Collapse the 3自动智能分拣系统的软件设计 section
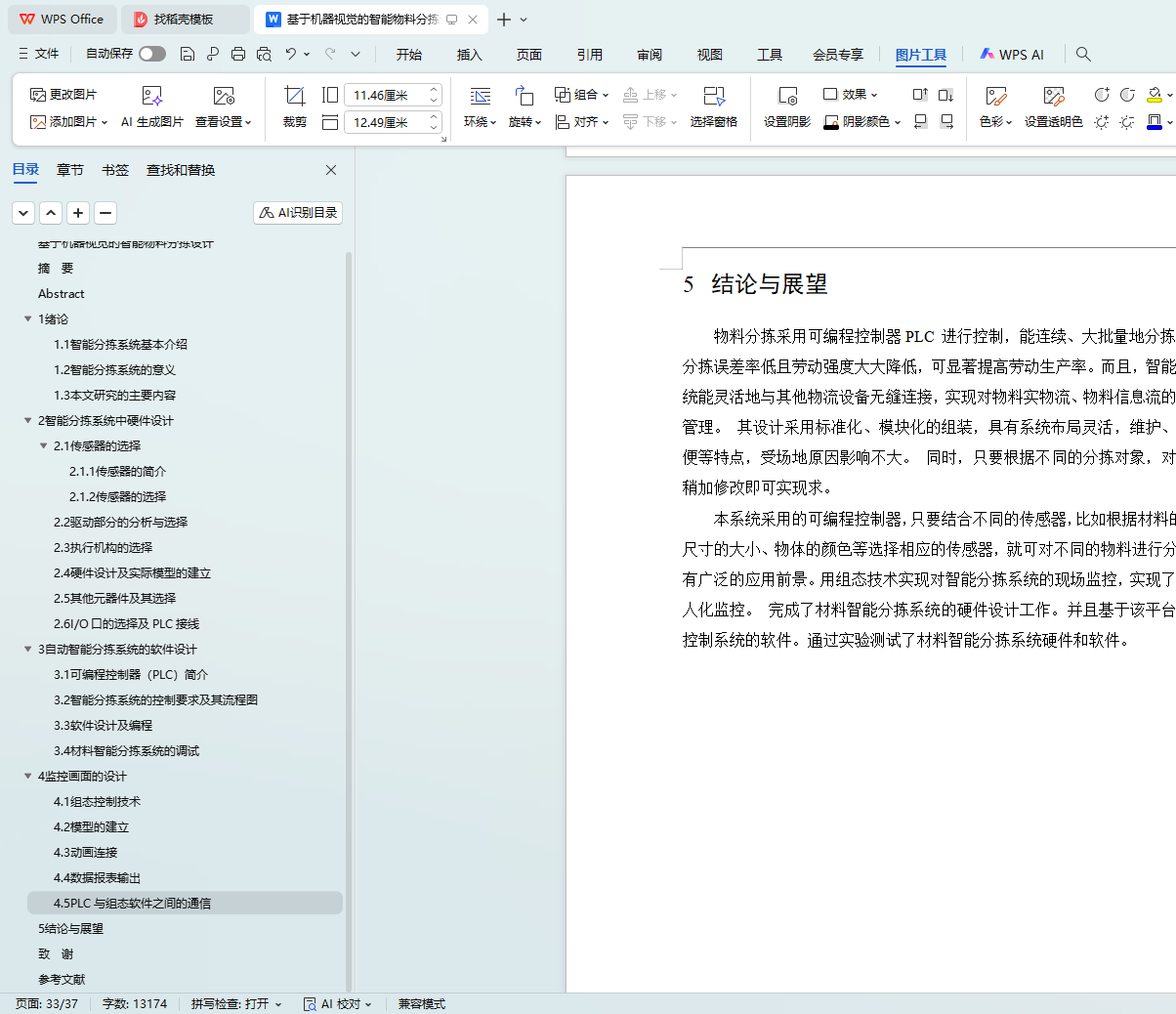The height and width of the screenshot is (1014, 1176). pos(28,650)
